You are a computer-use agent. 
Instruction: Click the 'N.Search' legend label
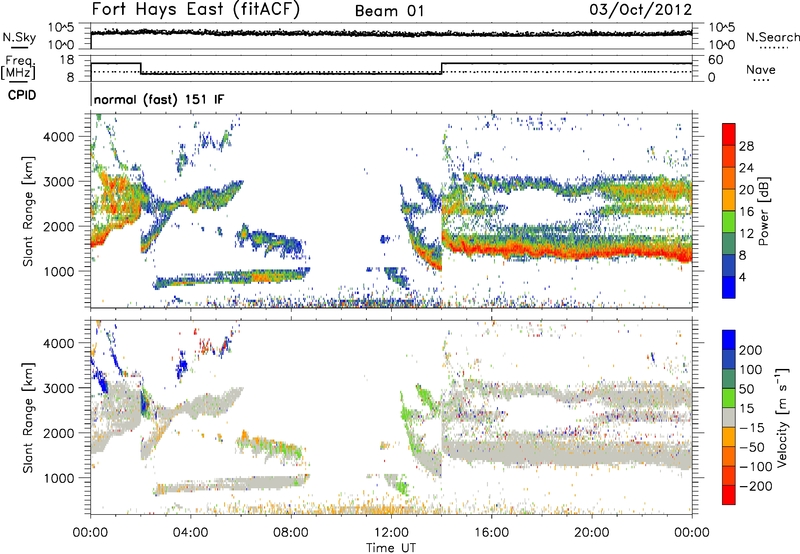pyautogui.click(x=772, y=37)
